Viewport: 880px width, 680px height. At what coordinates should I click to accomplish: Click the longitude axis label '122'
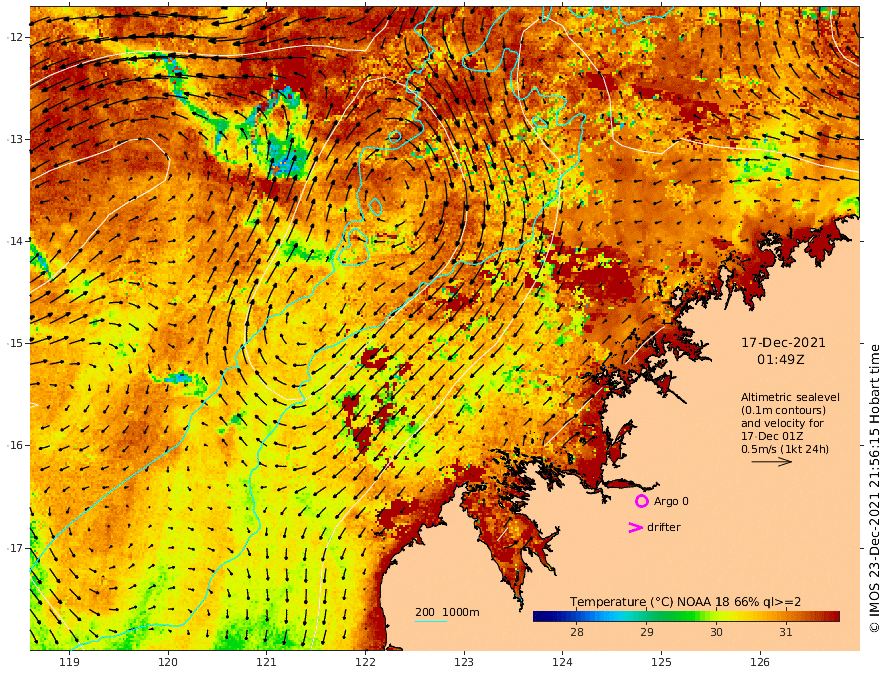(365, 662)
